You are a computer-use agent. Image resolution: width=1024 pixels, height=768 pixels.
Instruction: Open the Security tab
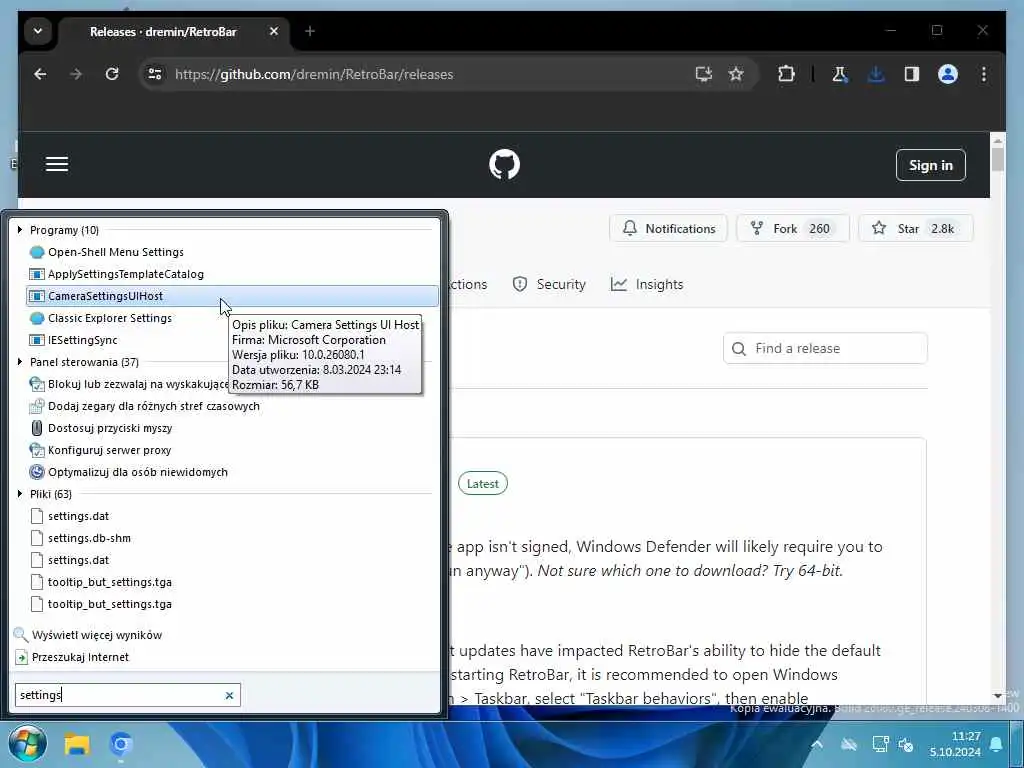point(549,284)
